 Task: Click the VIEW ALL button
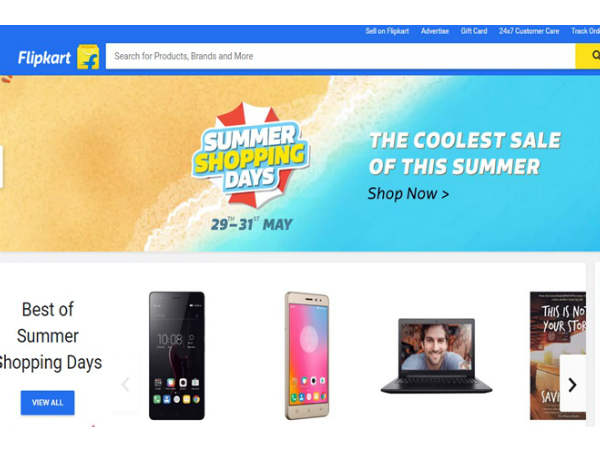pyautogui.click(x=47, y=403)
